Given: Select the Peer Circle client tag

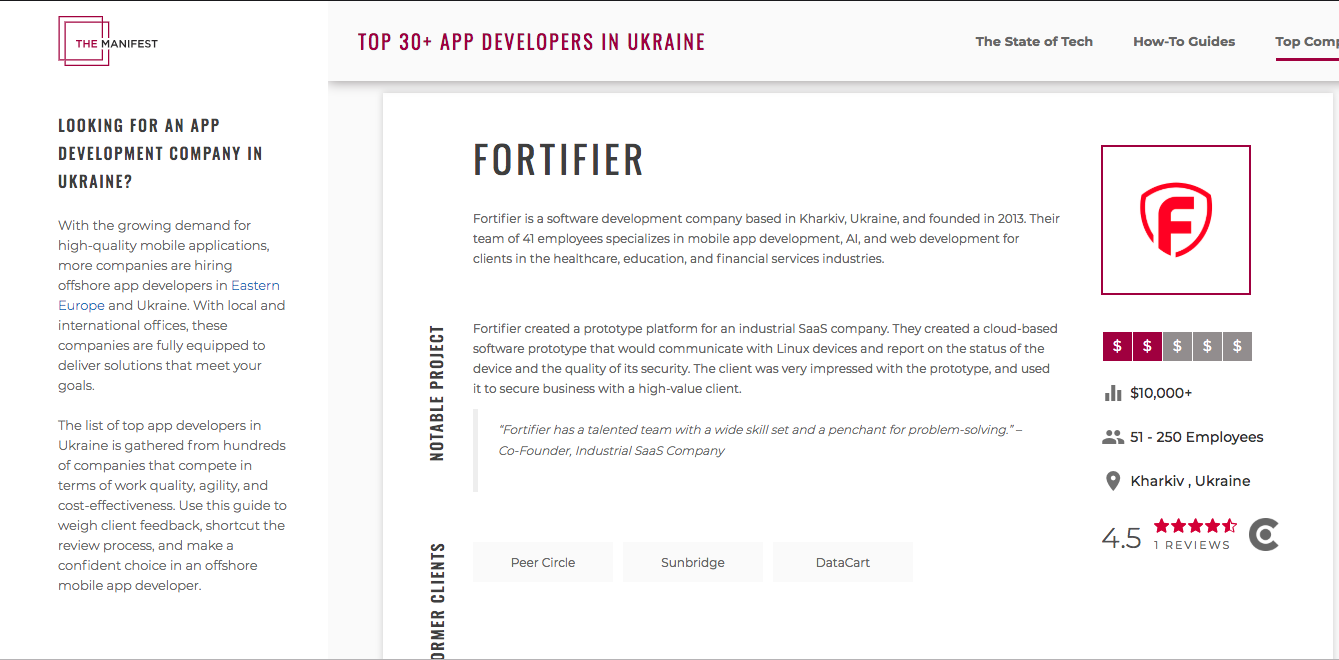Looking at the screenshot, I should pos(543,562).
